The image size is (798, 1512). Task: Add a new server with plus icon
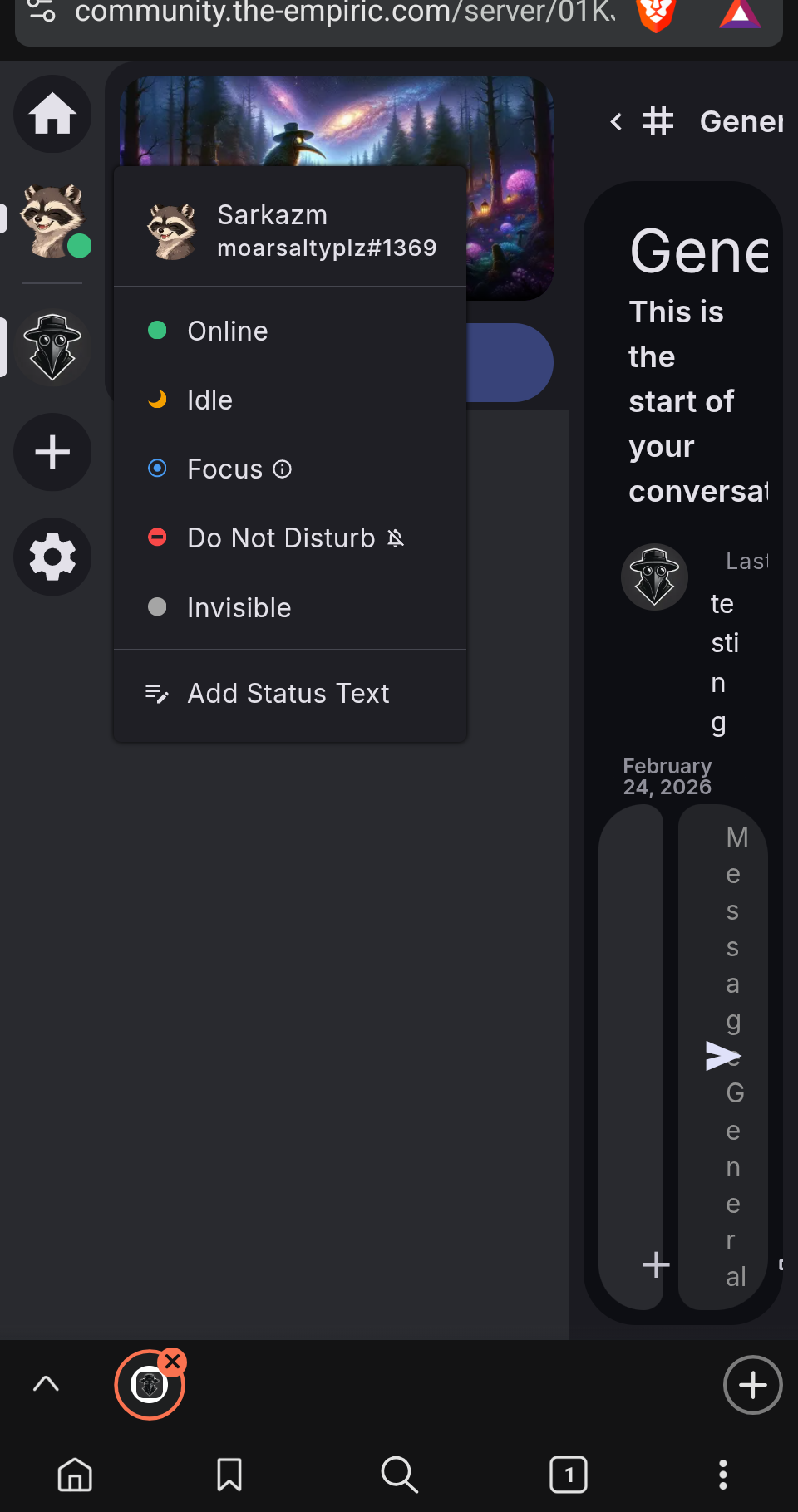52,452
